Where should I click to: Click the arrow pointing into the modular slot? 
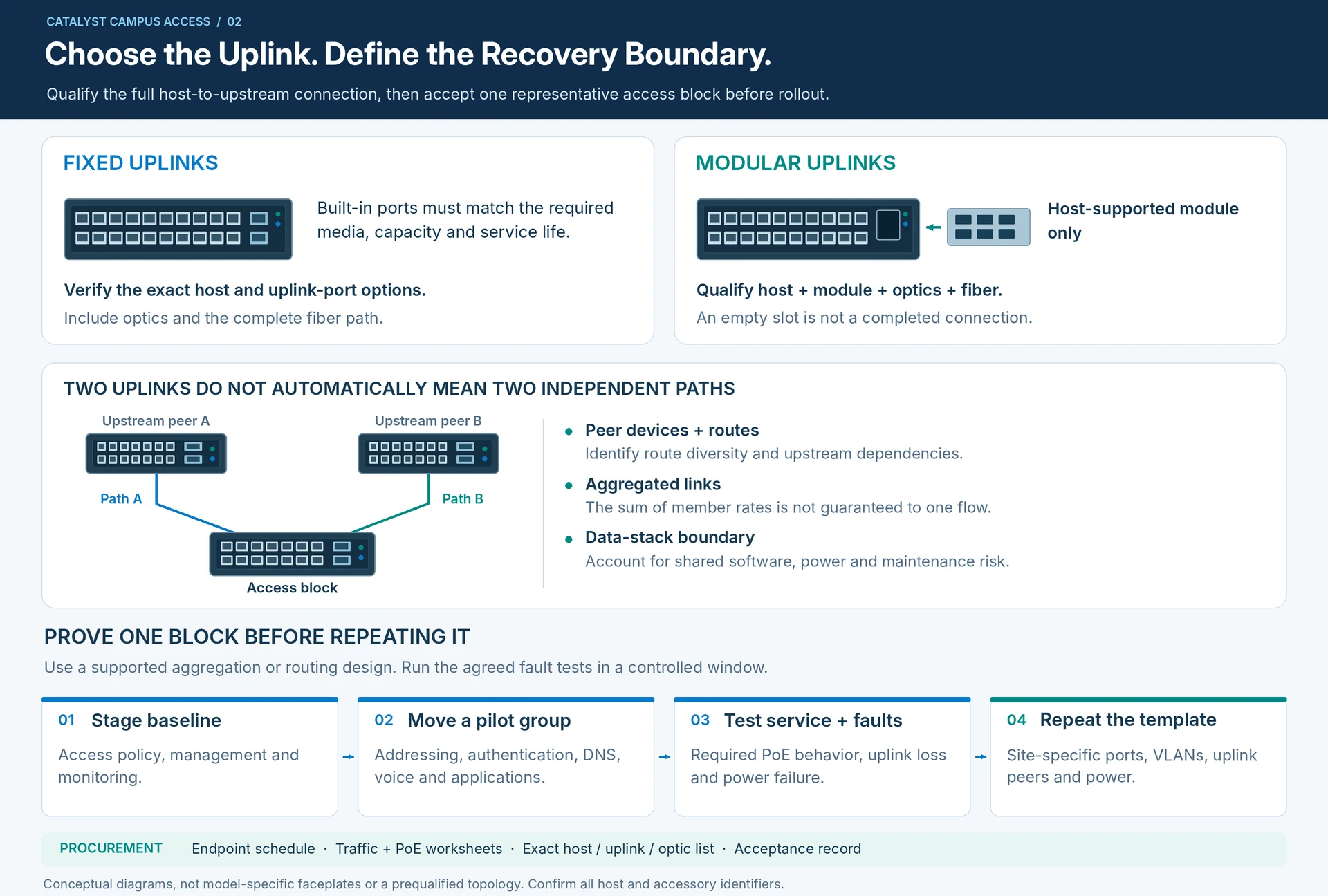pos(933,227)
